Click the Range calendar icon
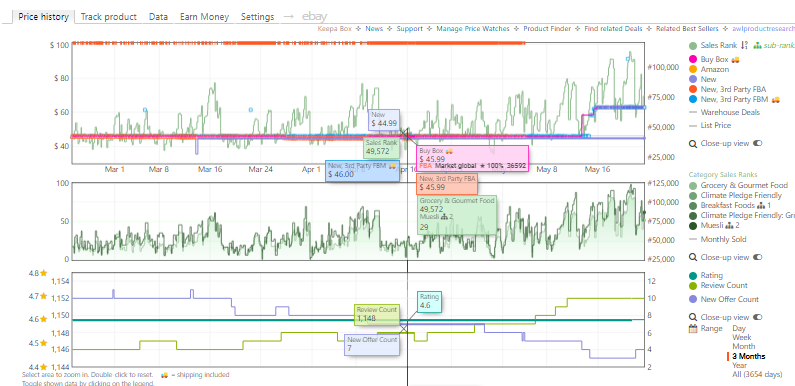Image resolution: width=795 pixels, height=386 pixels. point(693,328)
